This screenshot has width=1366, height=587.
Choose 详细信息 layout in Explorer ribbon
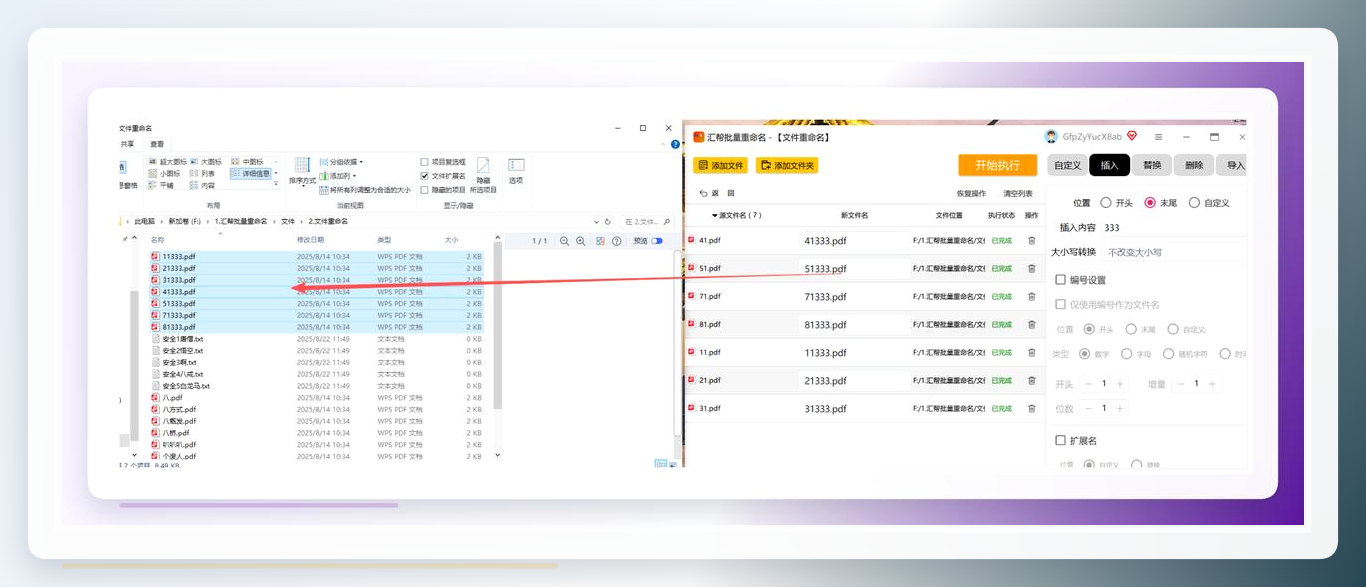tap(251, 174)
